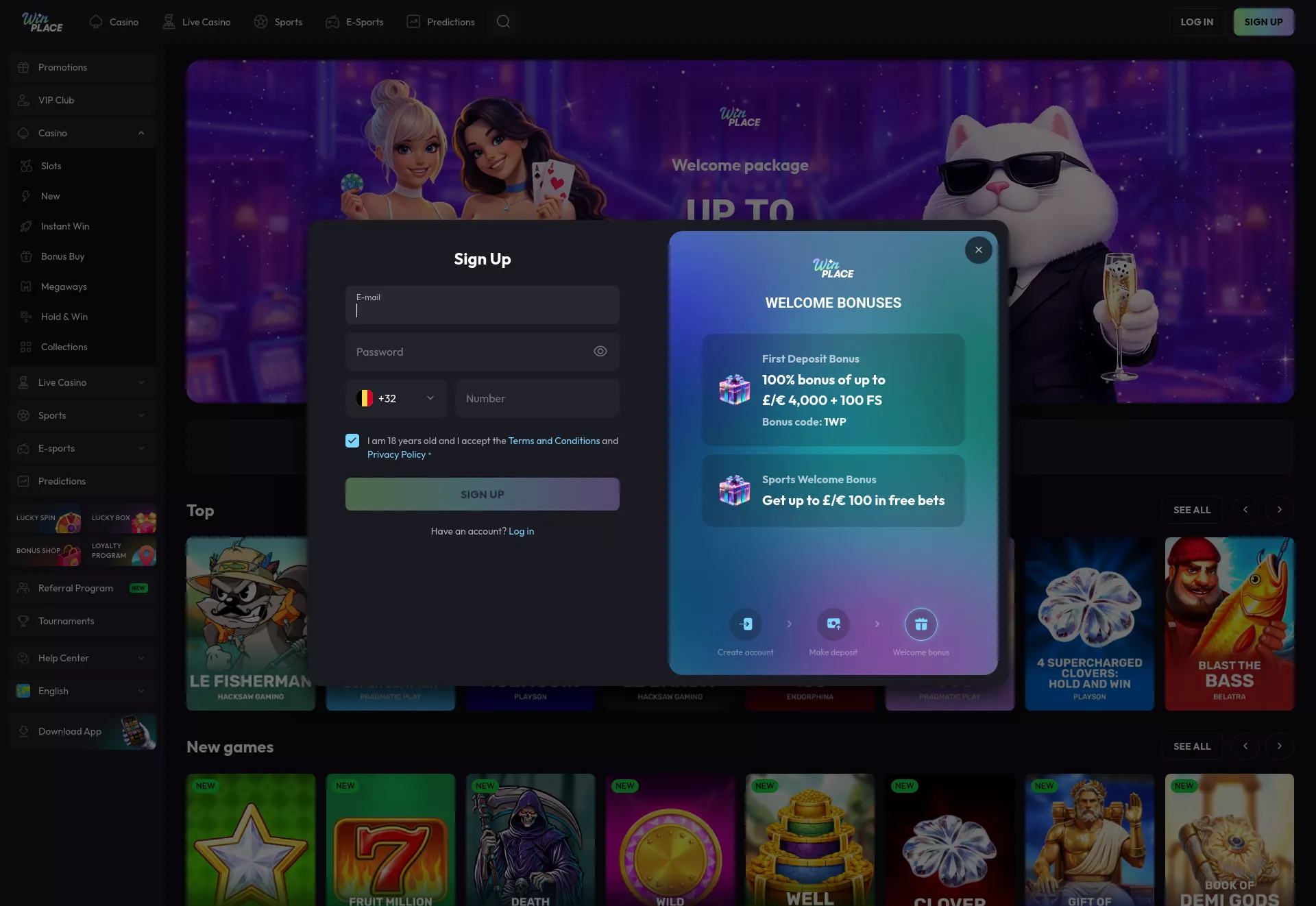Open the Bonus Shop tile
This screenshot has height=906, width=1316.
45,551
